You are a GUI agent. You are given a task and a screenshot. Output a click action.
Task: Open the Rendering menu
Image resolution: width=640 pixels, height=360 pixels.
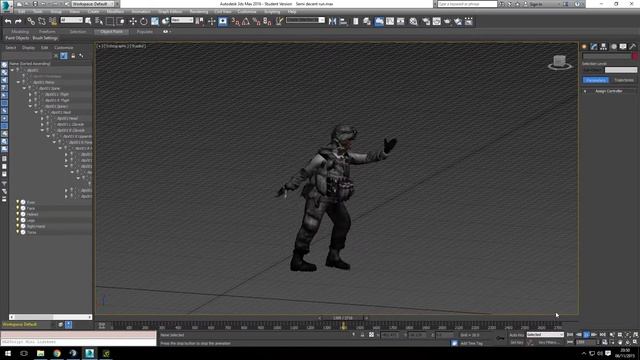click(x=199, y=11)
